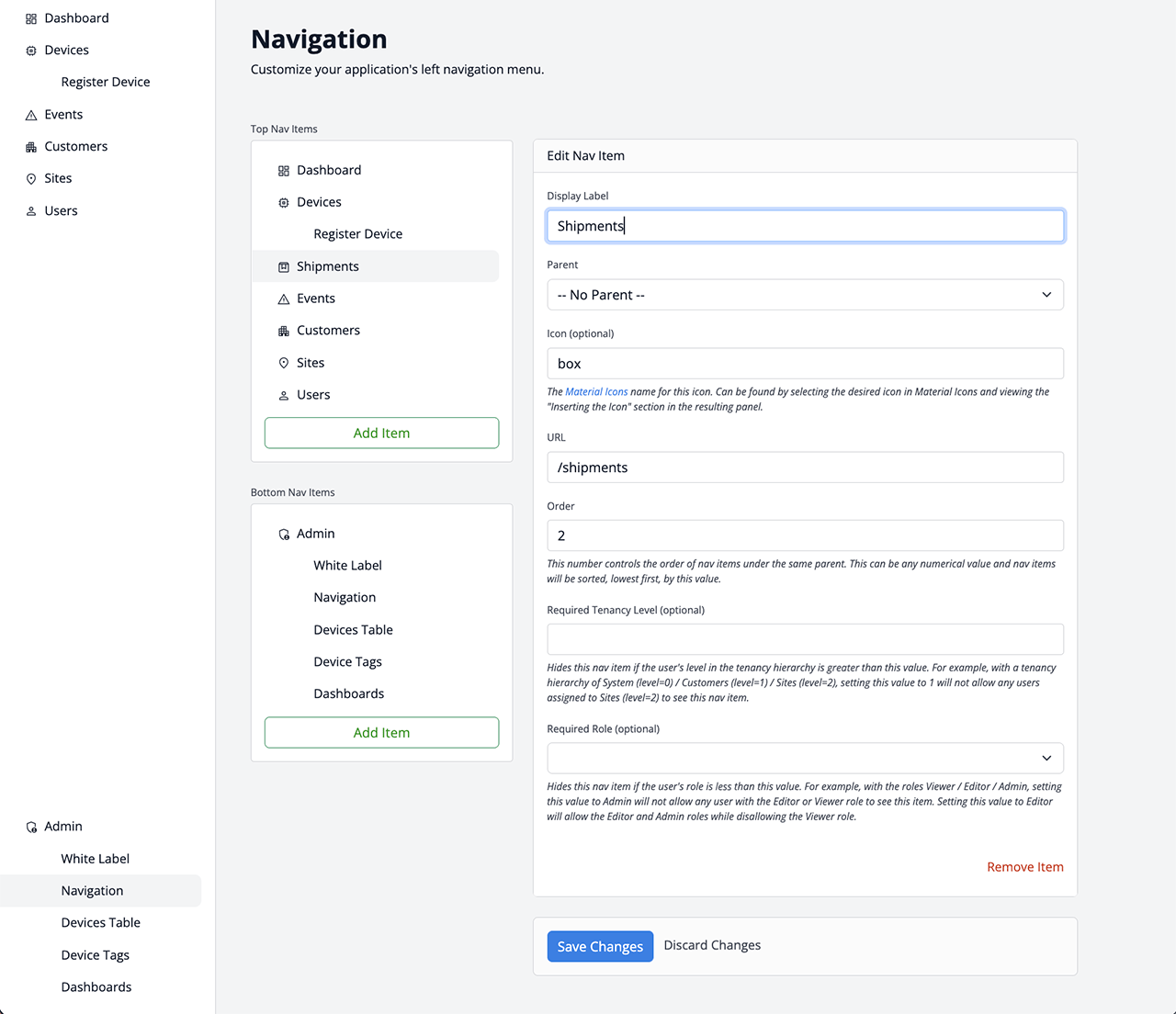The width and height of the screenshot is (1176, 1014).
Task: Click the Users person icon in Top Nav Items
Action: click(284, 395)
